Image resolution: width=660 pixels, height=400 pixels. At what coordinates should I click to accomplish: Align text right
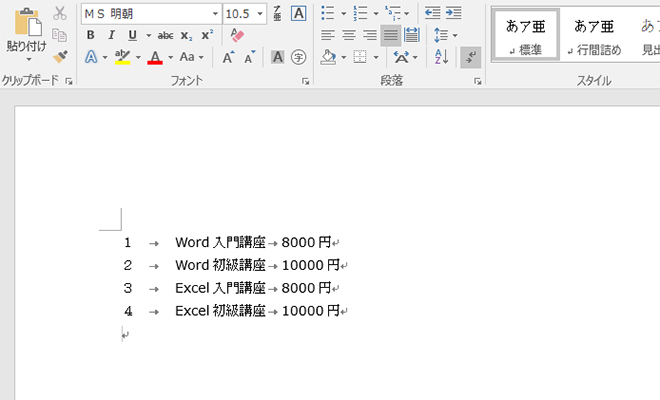pyautogui.click(x=370, y=35)
